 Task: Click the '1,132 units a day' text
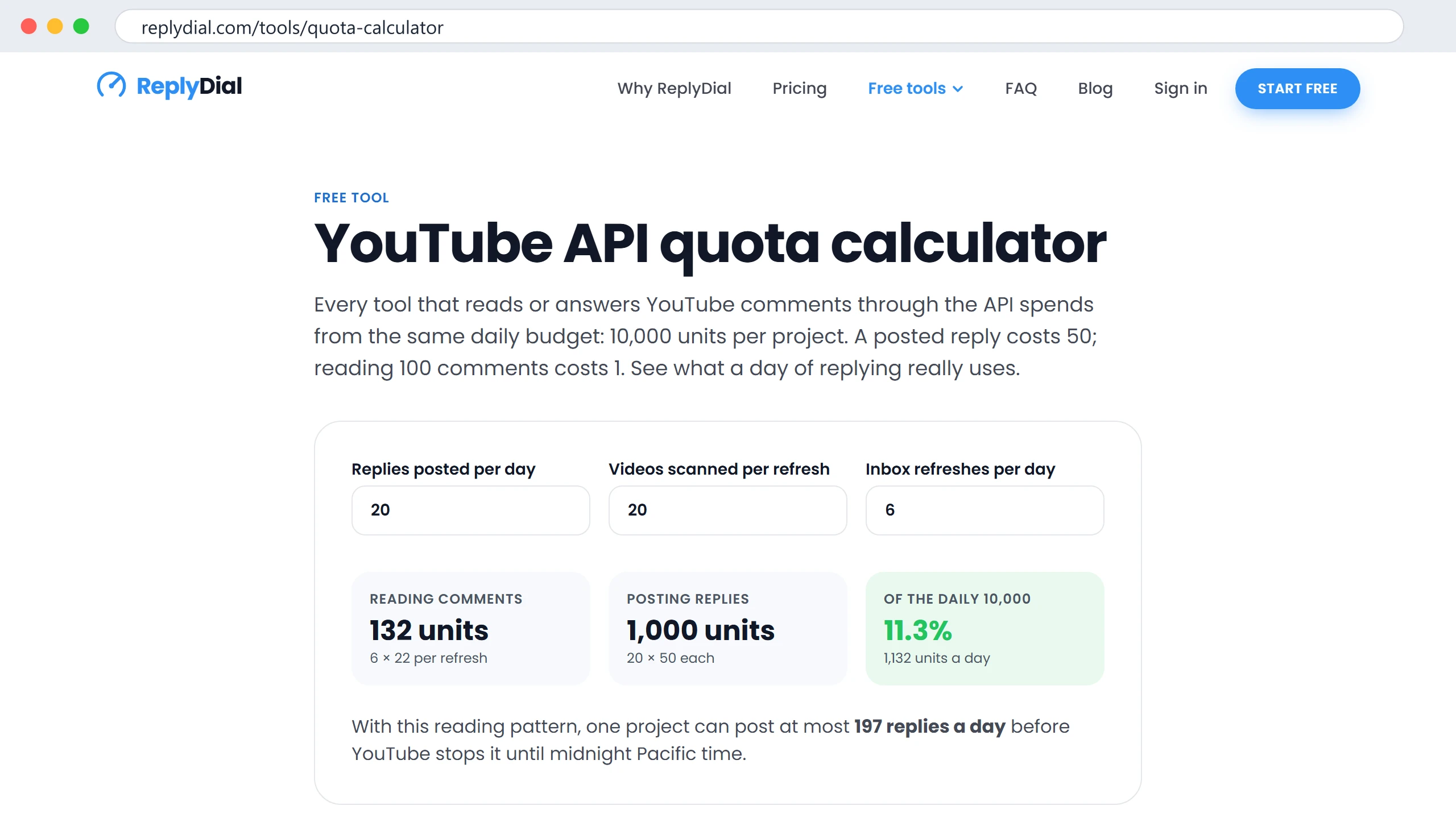(x=937, y=658)
